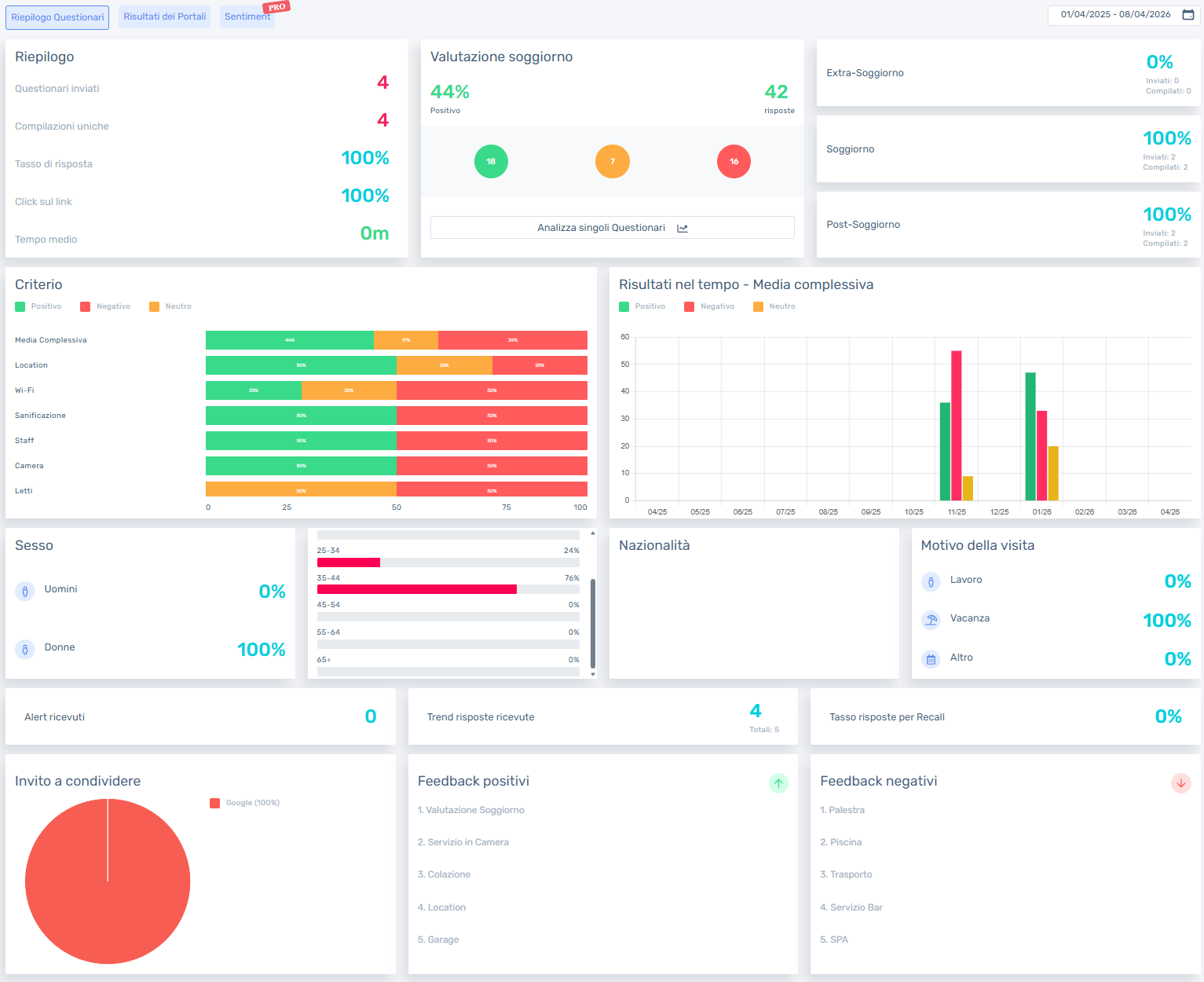Viewport: 1204px width, 982px height.
Task: Click Analizza singoli Questionari button
Action: tap(613, 228)
